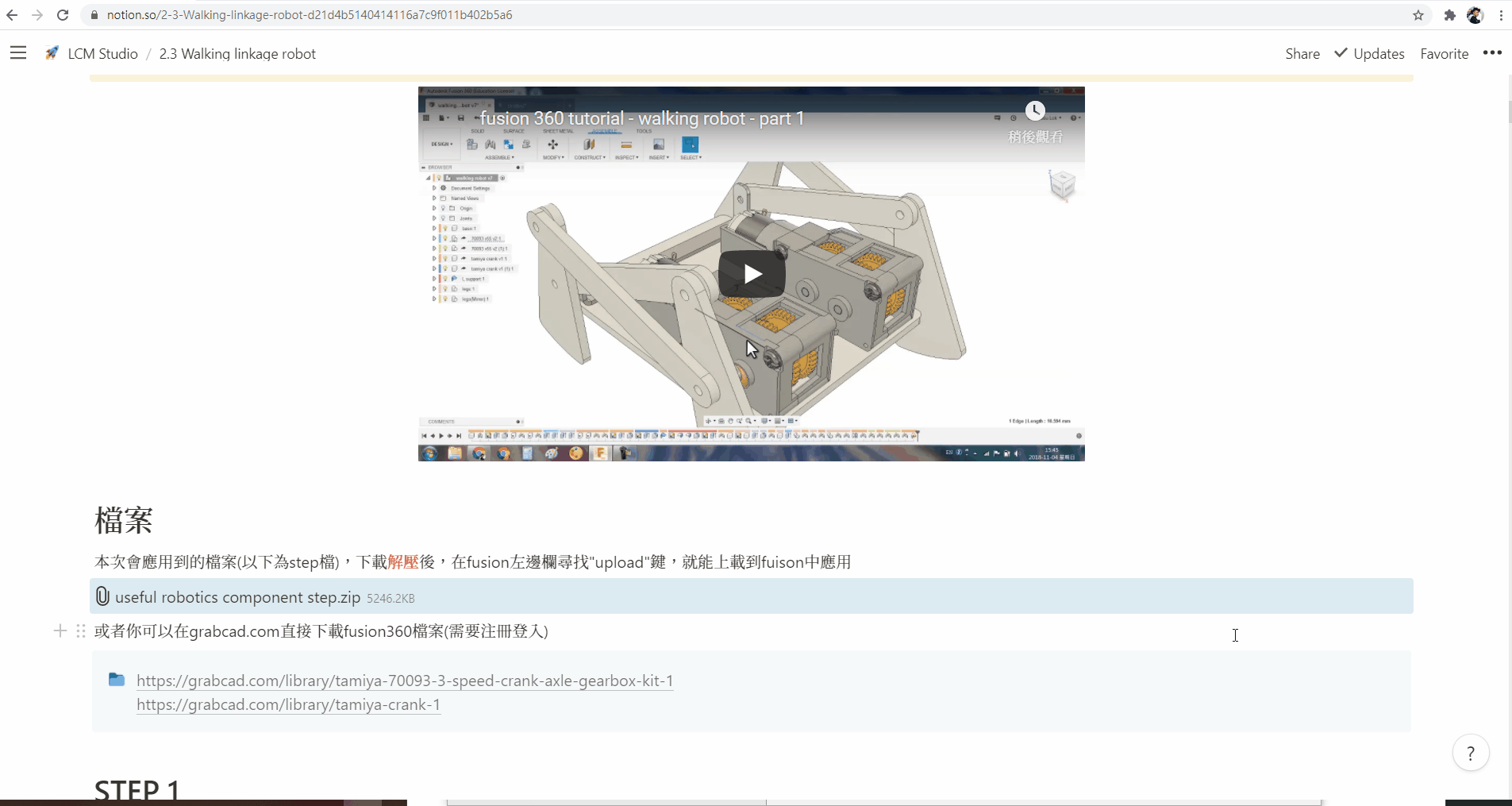Viewport: 1512px width, 806px height.
Task: Open the Updates panel
Action: pyautogui.click(x=1369, y=54)
